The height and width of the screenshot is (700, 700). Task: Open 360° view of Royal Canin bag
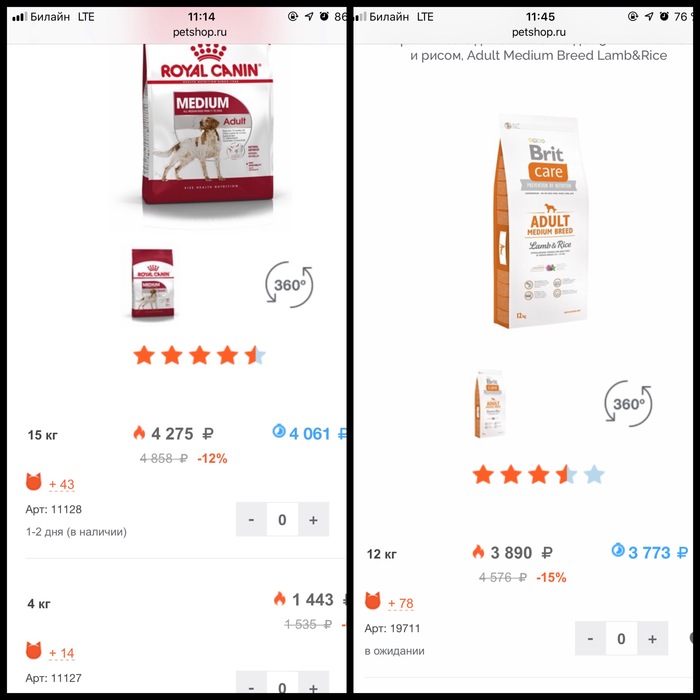[x=289, y=284]
